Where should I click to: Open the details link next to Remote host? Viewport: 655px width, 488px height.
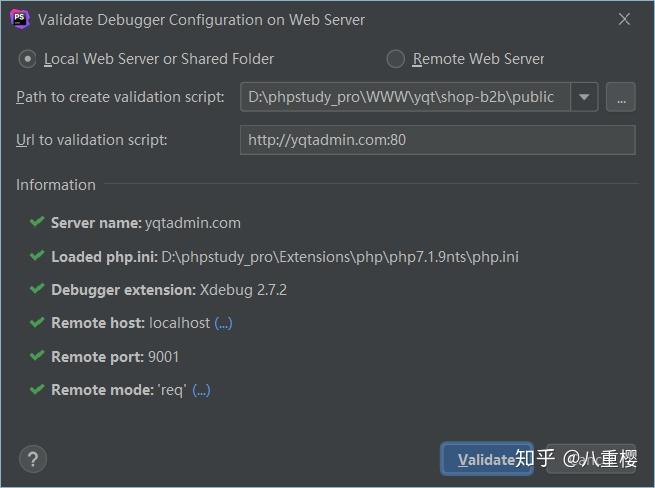[x=223, y=323]
